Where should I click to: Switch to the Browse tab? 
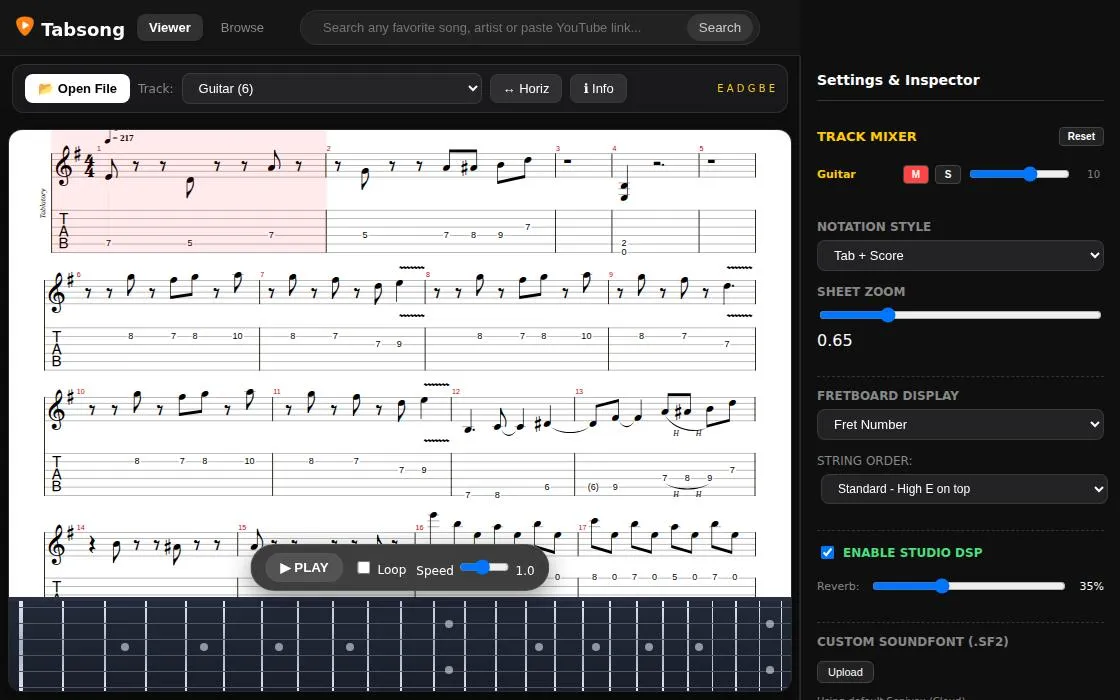[242, 28]
